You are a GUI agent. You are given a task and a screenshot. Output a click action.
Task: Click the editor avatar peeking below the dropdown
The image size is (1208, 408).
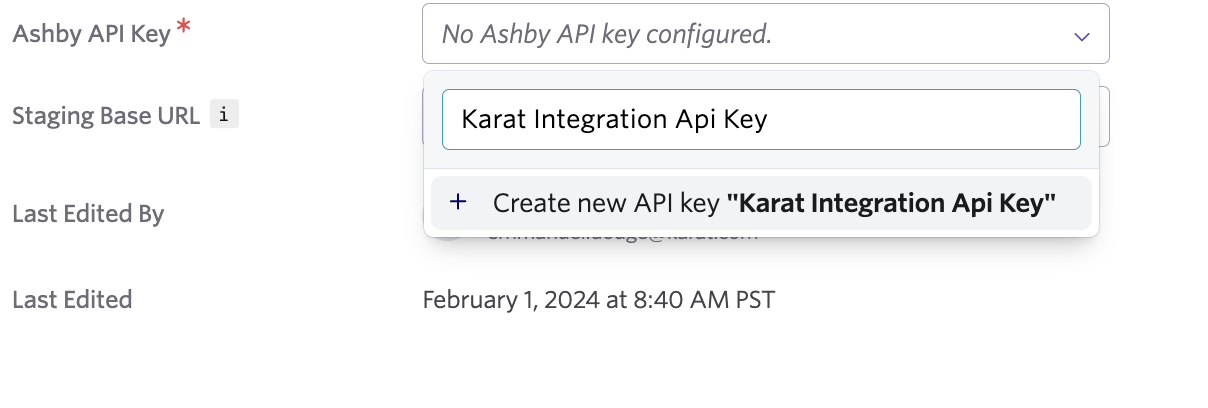448,237
